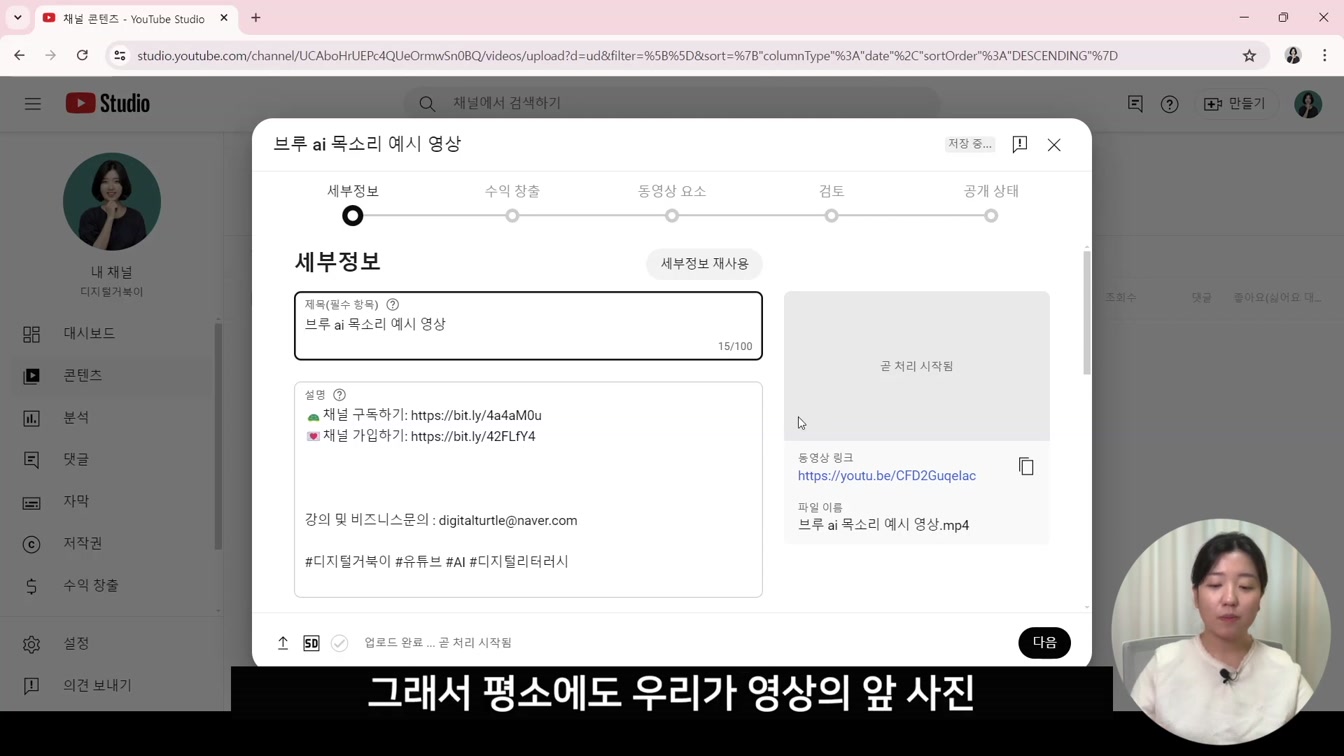Image resolution: width=1344 pixels, height=756 pixels.
Task: Open the account avatar in the header
Action: 1308,104
